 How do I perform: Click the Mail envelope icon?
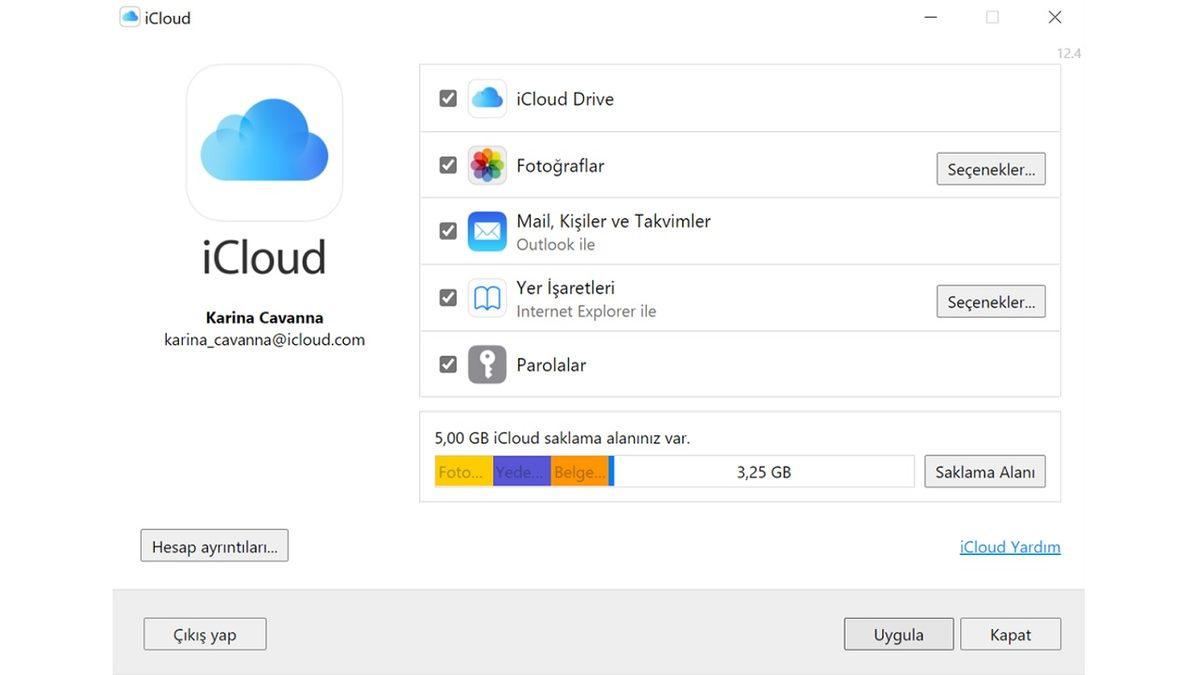coord(487,230)
